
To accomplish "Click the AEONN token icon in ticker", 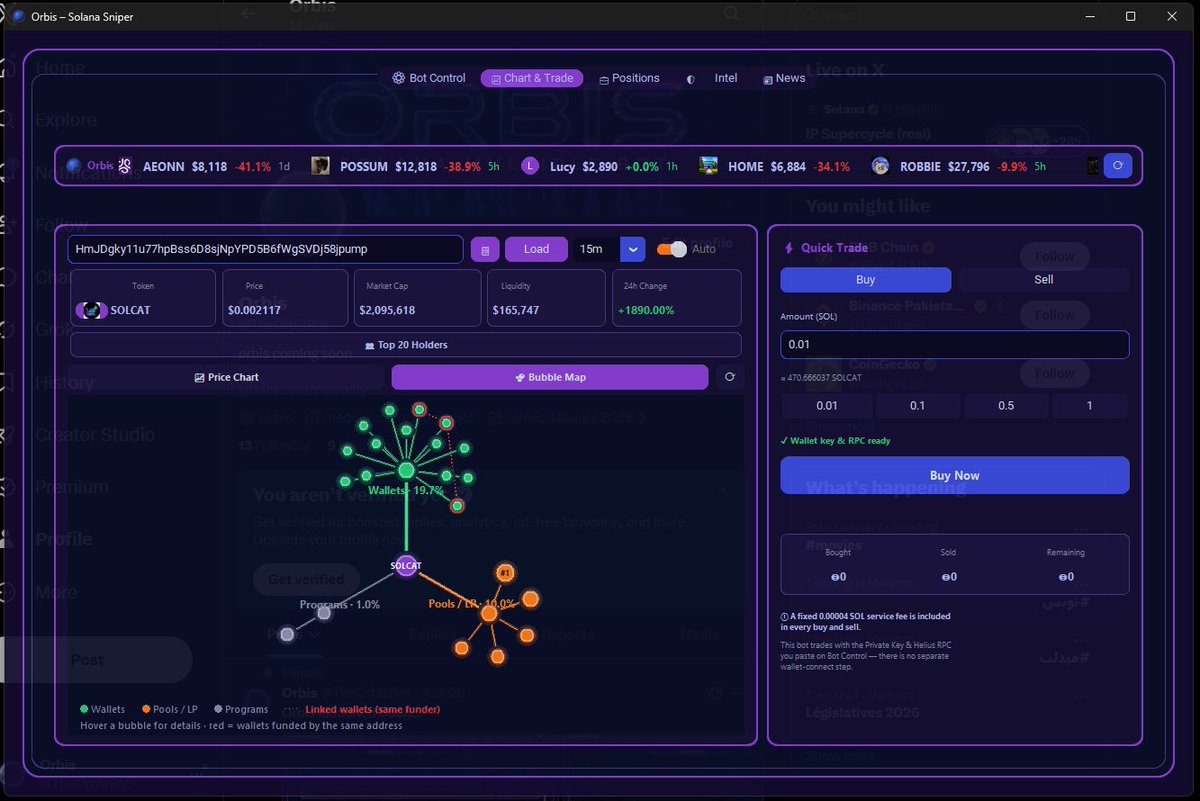I will (126, 166).
